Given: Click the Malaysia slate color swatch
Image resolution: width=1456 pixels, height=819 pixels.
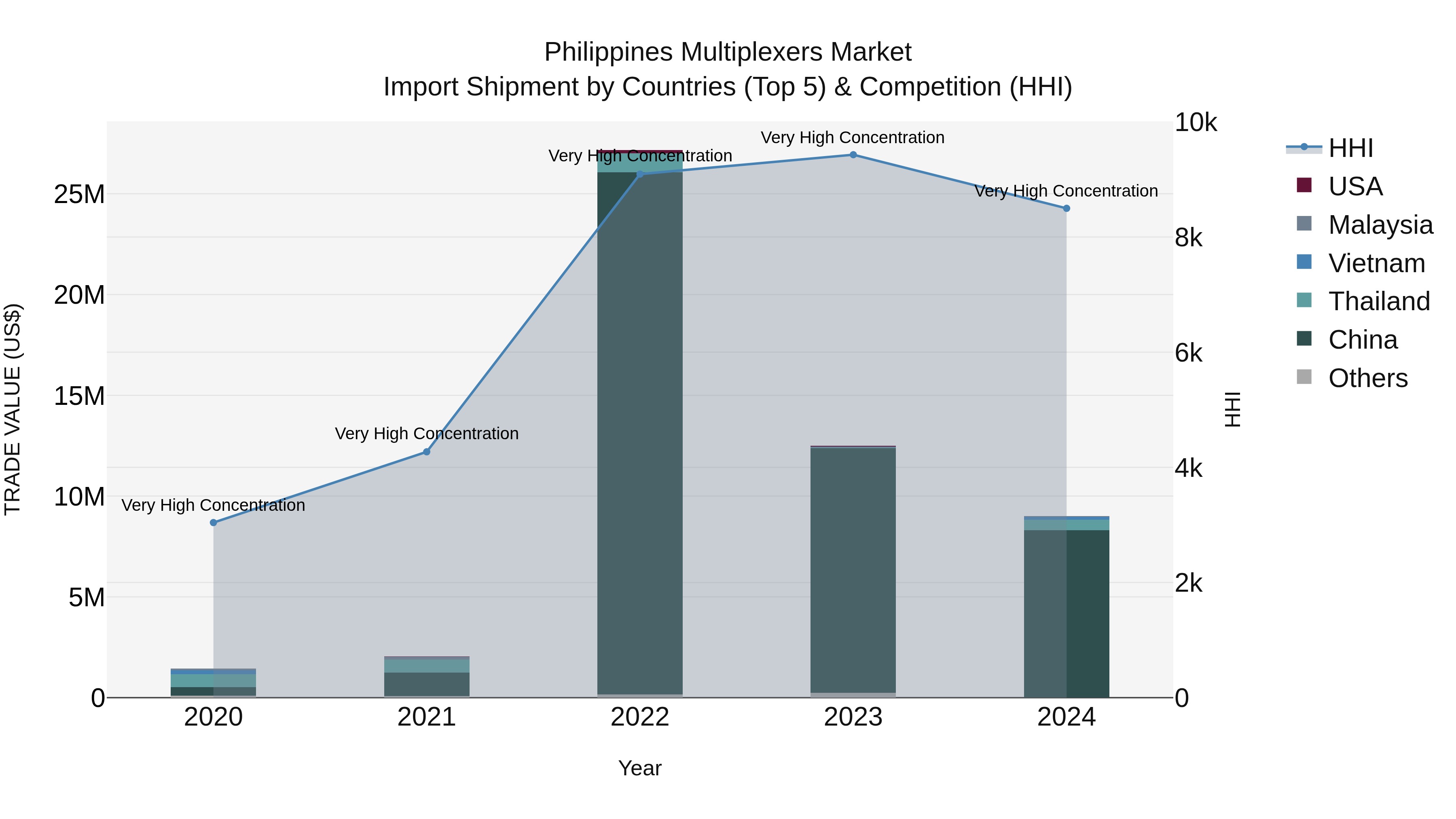Looking at the screenshot, I should click(x=1304, y=223).
